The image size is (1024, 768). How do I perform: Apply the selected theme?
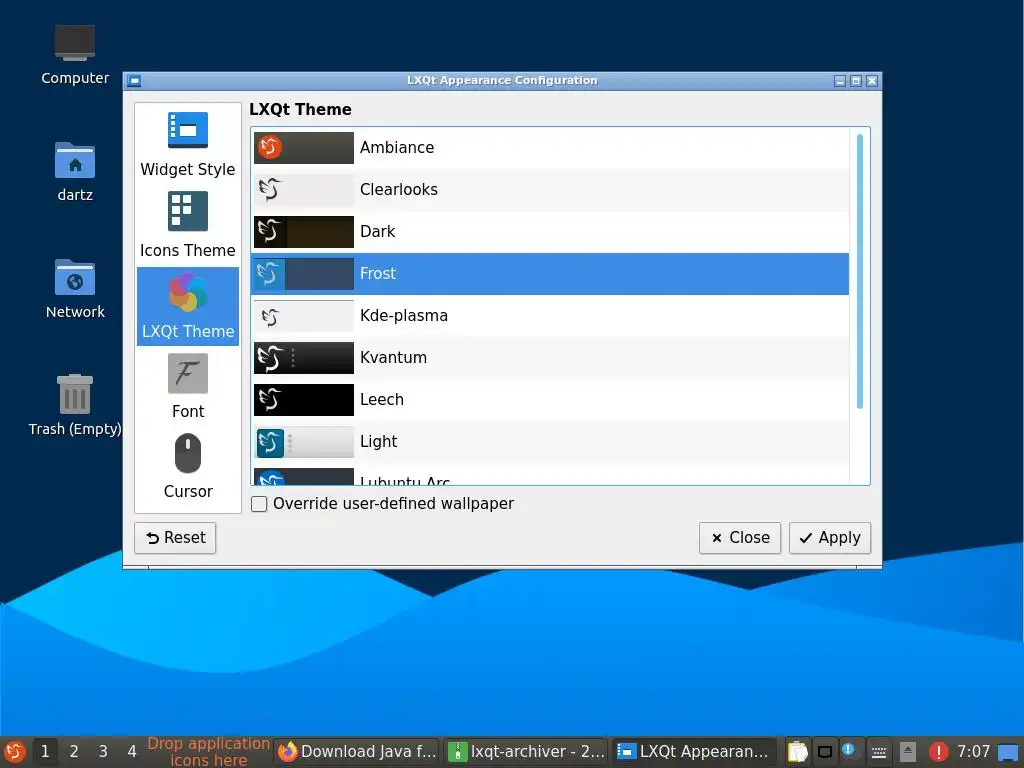click(x=829, y=538)
